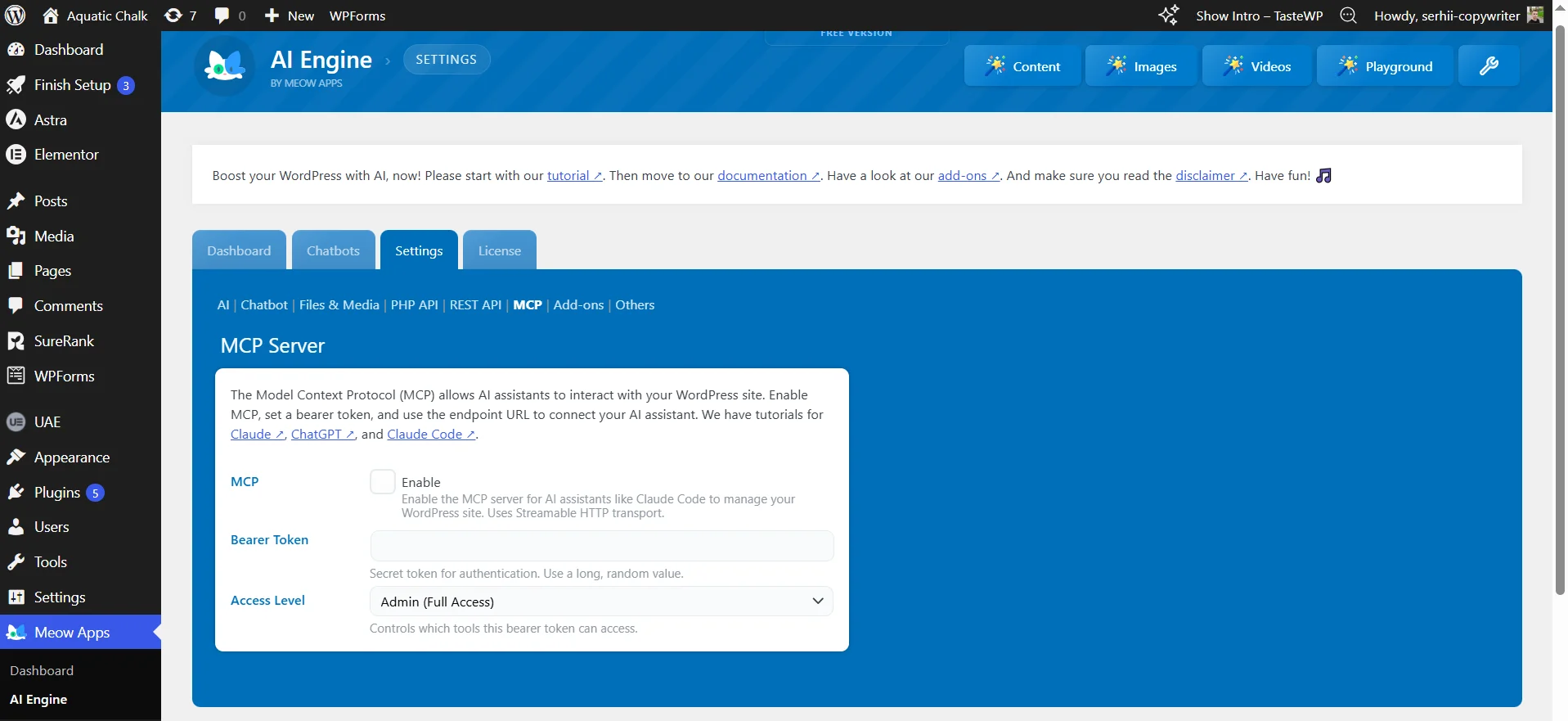Click the Tools wrench icon in sidebar
1568x721 pixels.
16,562
